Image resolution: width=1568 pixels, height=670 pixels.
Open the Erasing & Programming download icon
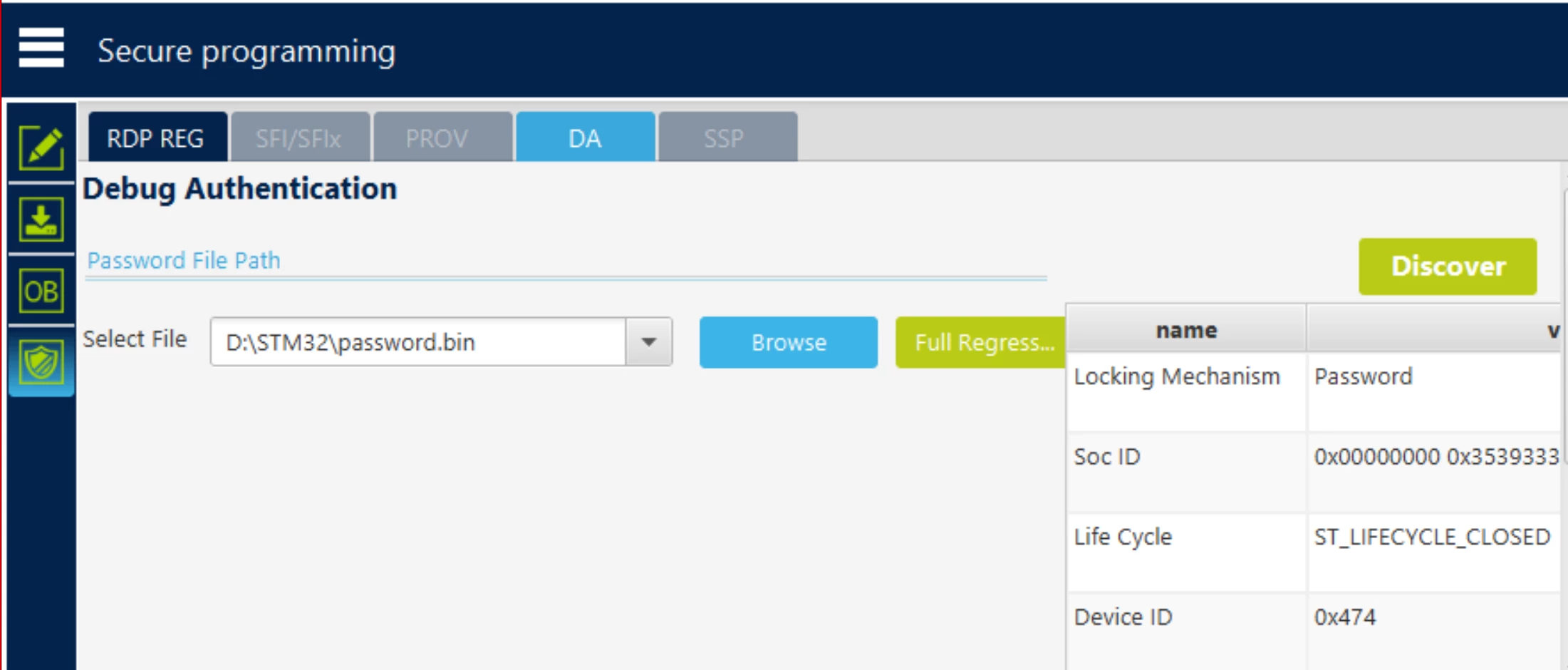(41, 220)
